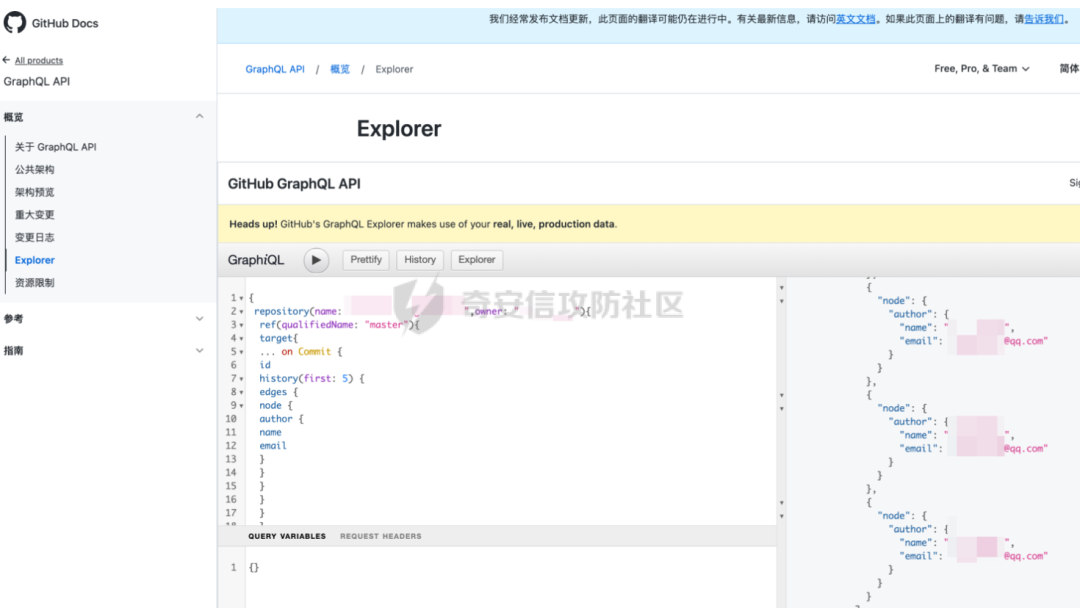
Task: Click the 'email' field on line 12
Action: pos(273,445)
